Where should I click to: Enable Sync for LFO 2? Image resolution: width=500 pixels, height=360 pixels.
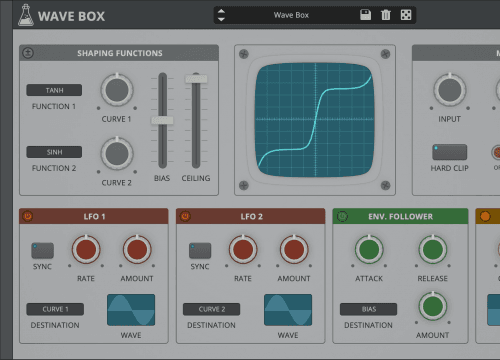click(x=200, y=251)
